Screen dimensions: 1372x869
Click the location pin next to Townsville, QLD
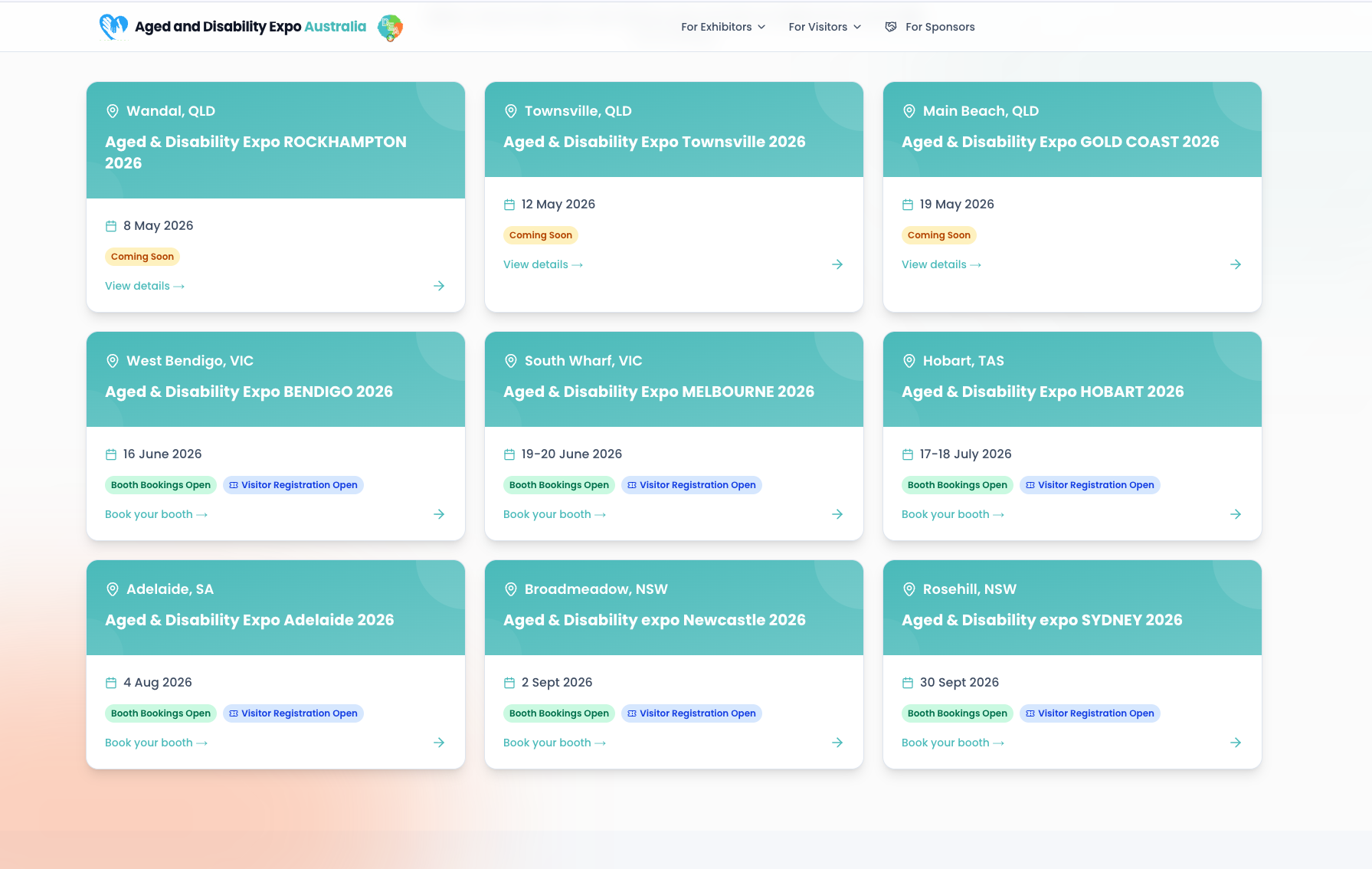(511, 111)
